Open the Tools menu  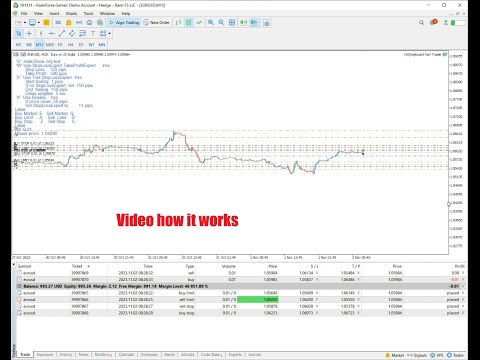point(88,14)
